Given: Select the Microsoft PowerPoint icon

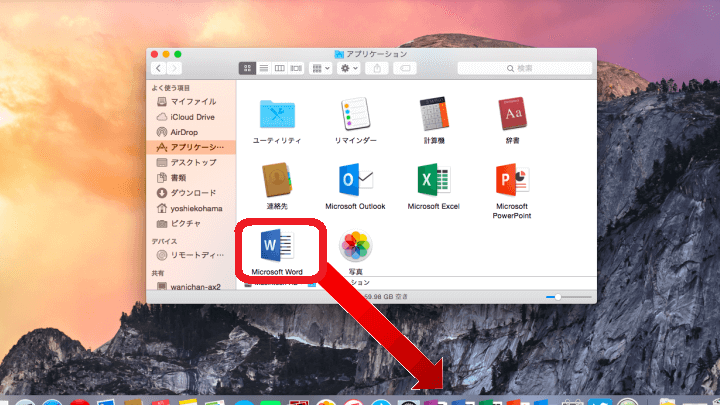Looking at the screenshot, I should pyautogui.click(x=512, y=180).
